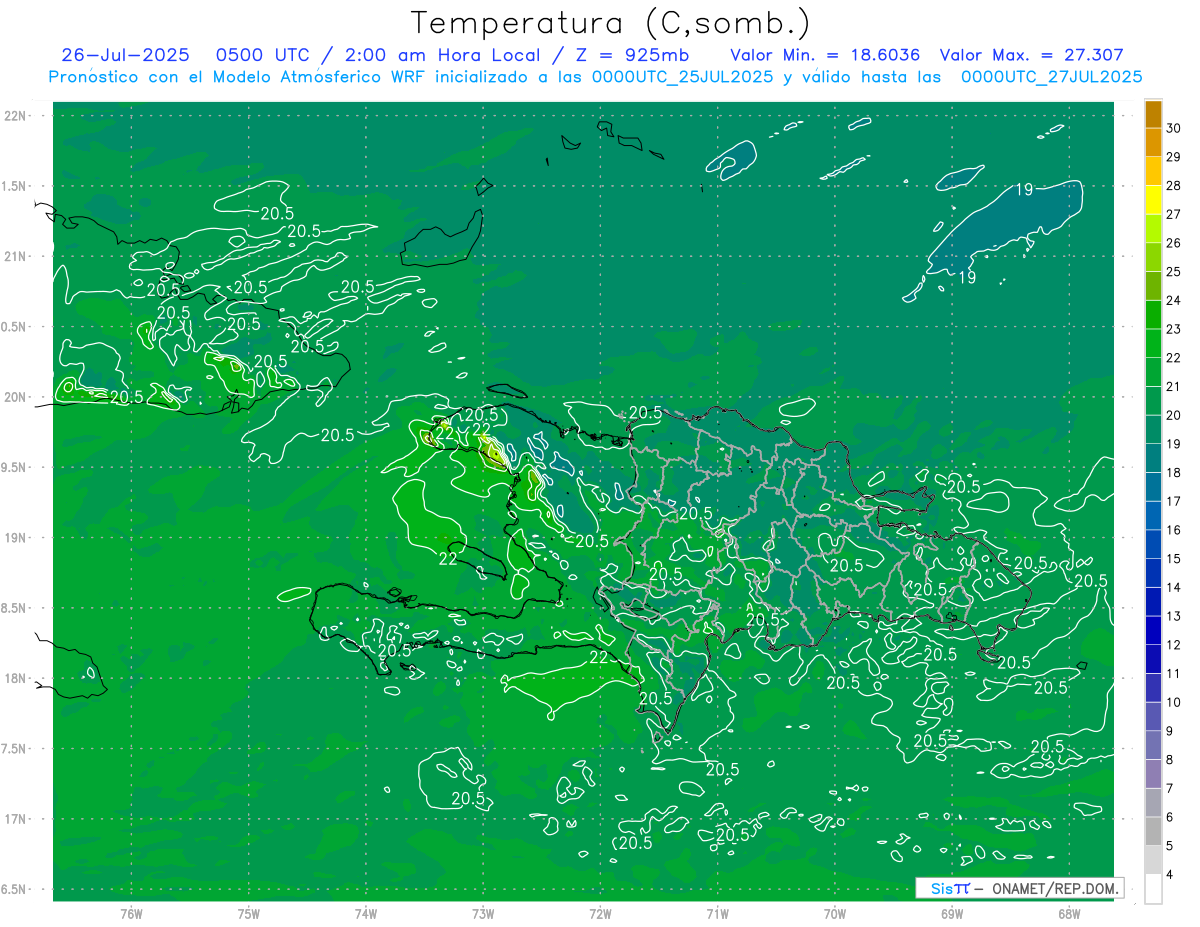The width and height of the screenshot is (1200, 927).
Task: Click the color scale label "28"
Action: coord(1174,186)
